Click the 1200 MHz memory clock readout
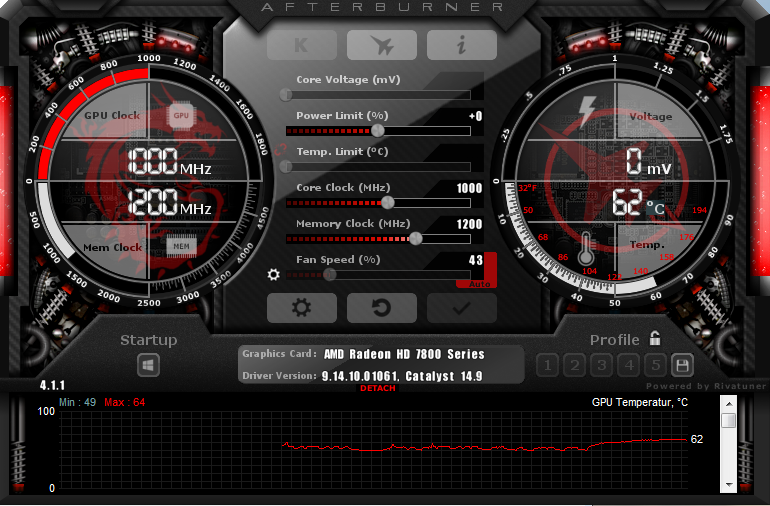This screenshot has height=506, width=770. 169,202
